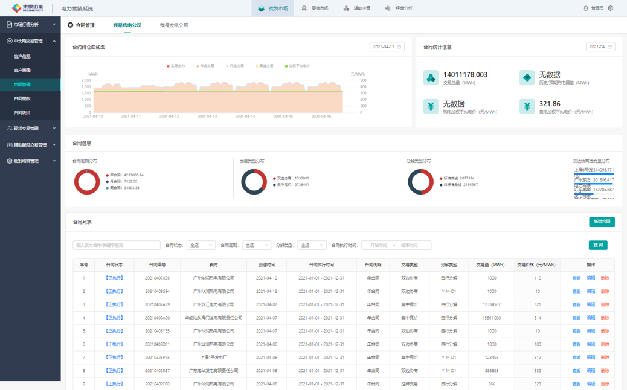627x390 pixels.
Task: Click the icon beside the 14011178.003 statistic
Action: (431, 78)
